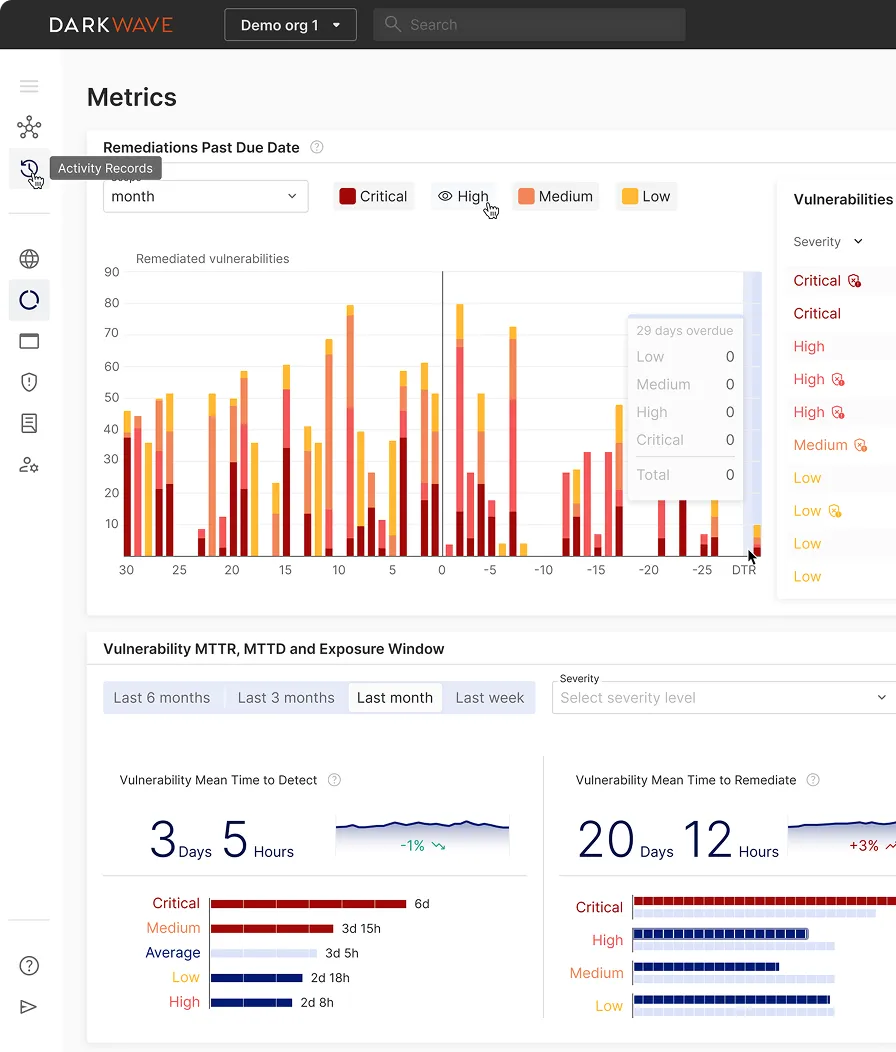This screenshot has height=1052, width=896.
Task: Click the globe icon in sidebar
Action: point(29,259)
